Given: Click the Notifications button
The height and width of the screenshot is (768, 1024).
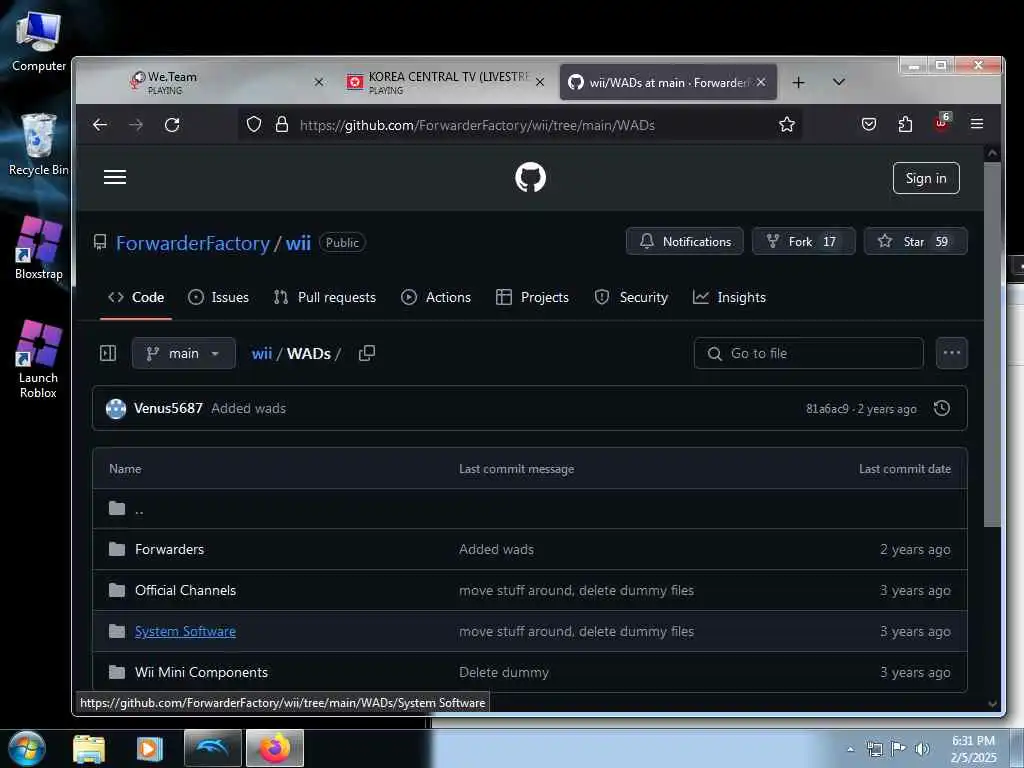Looking at the screenshot, I should (684, 241).
